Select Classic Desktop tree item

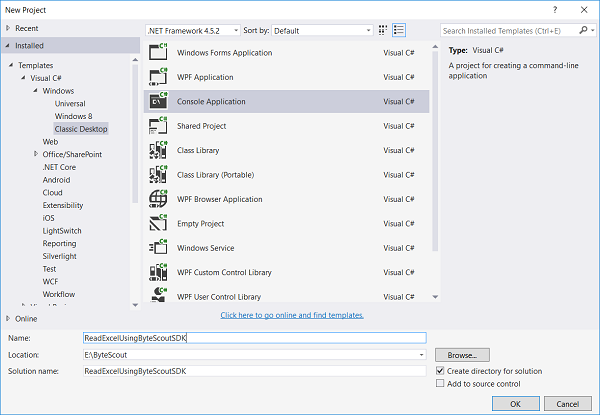point(81,129)
